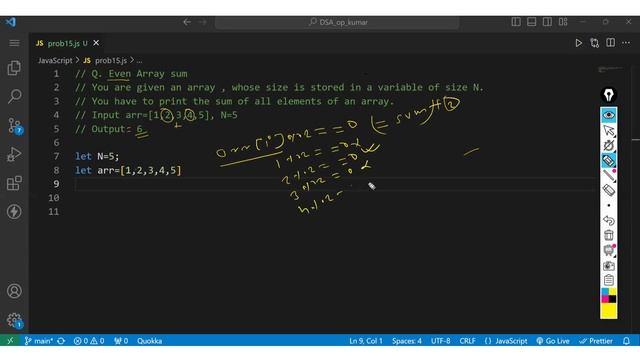Click the VS Code logo icon
The image size is (640, 360).
[11, 22]
